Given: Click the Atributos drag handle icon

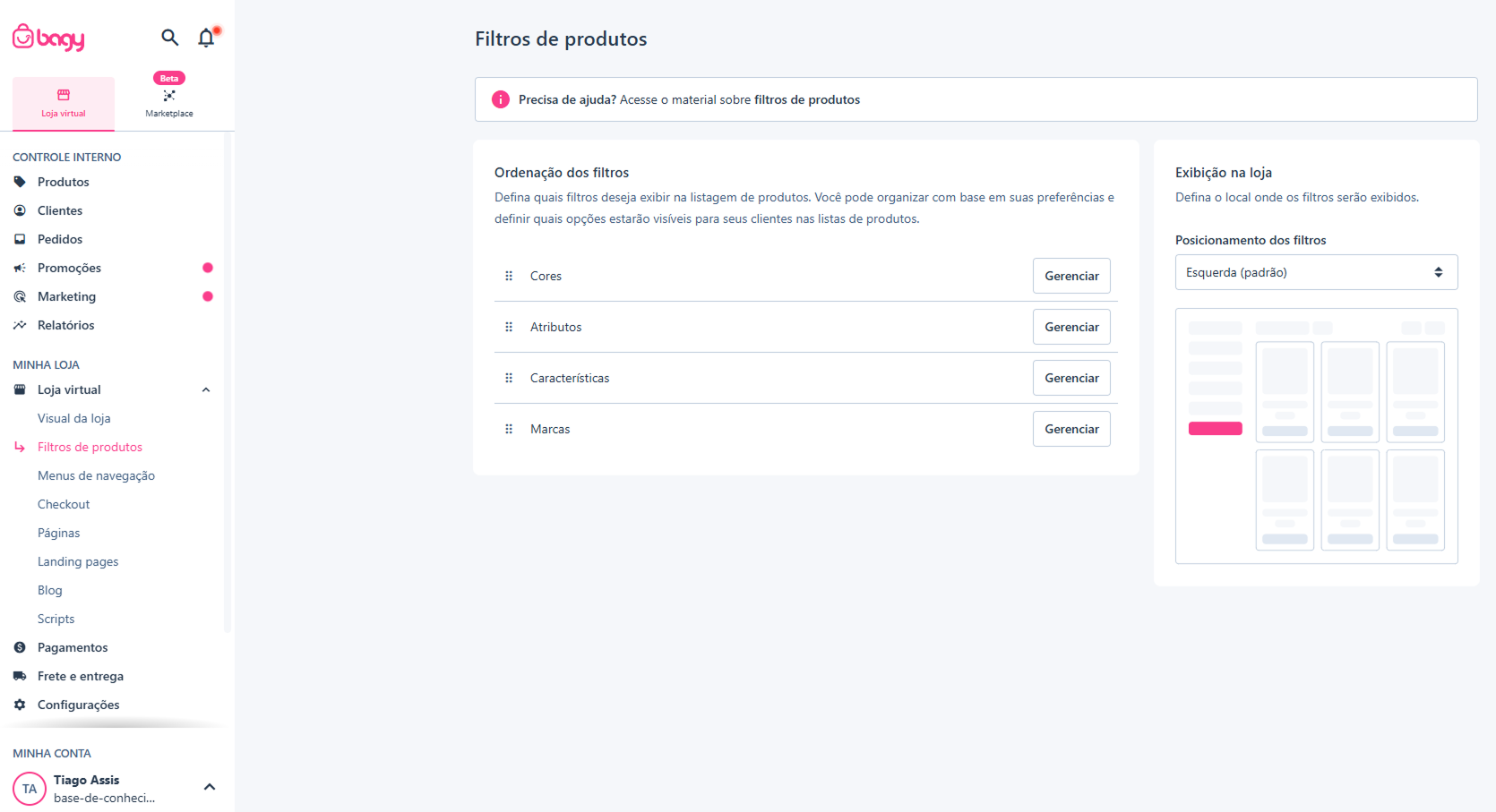Looking at the screenshot, I should (x=509, y=327).
